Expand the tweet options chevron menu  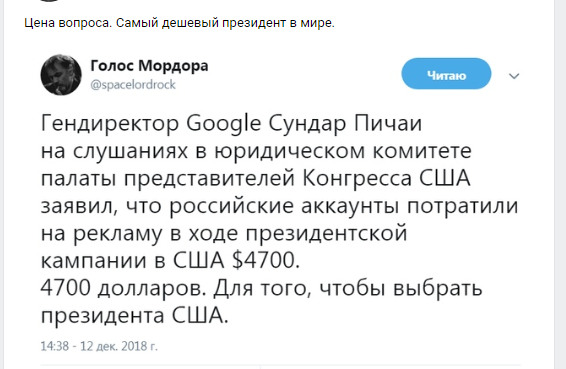[x=514, y=76]
